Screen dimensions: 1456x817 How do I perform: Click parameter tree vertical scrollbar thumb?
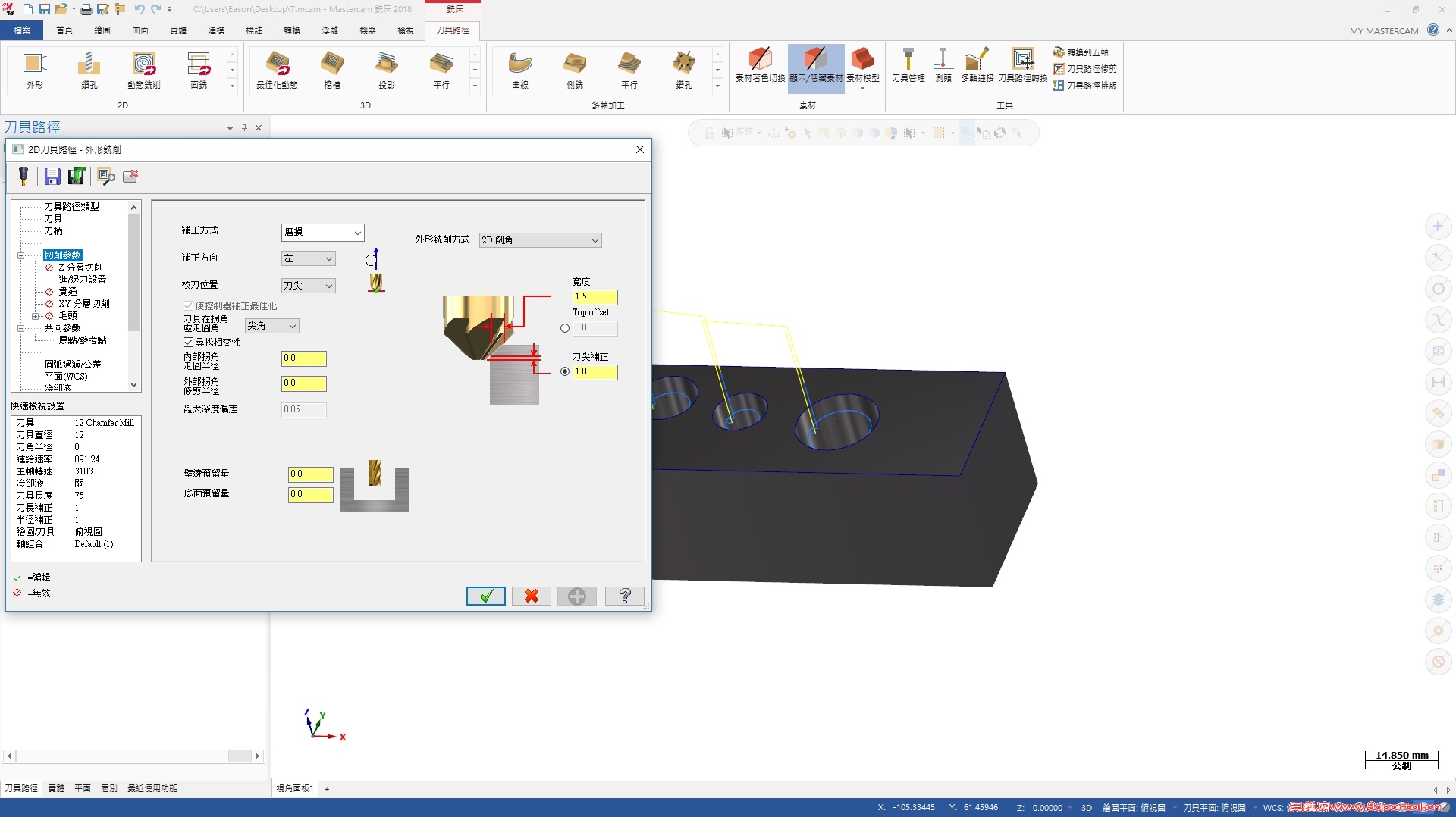click(x=134, y=273)
